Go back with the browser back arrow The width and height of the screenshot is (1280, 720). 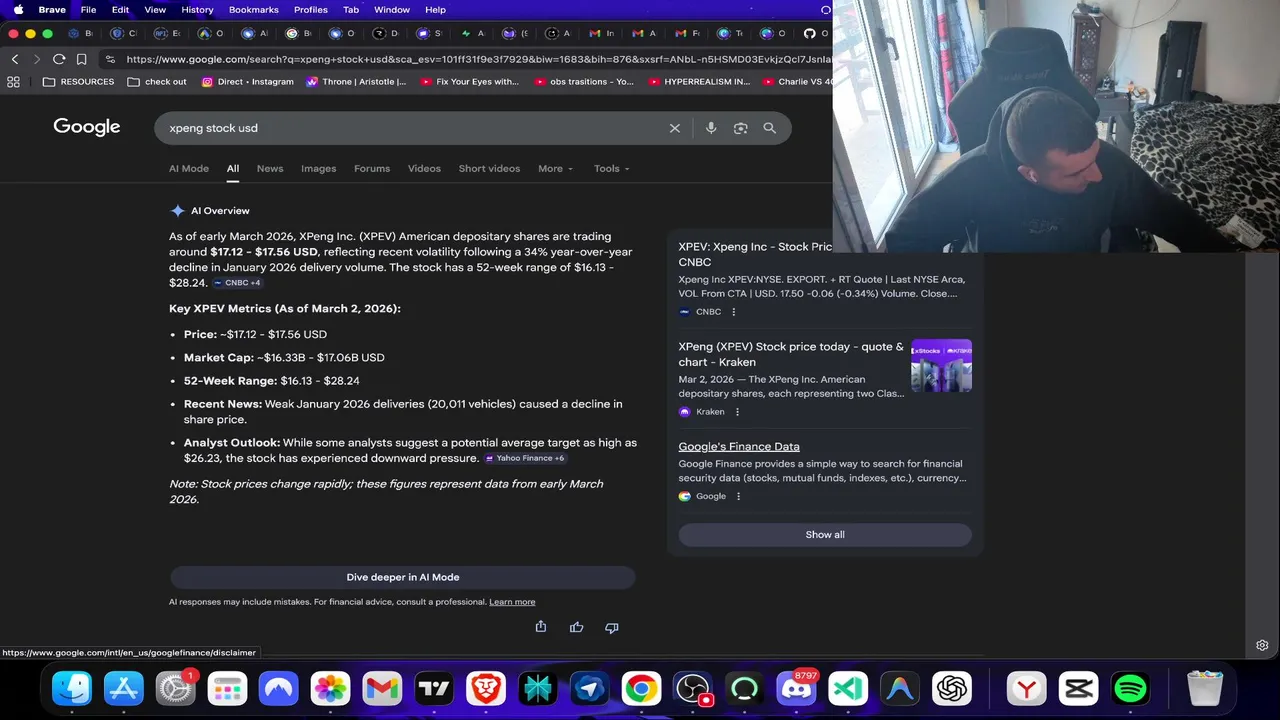pyautogui.click(x=15, y=59)
